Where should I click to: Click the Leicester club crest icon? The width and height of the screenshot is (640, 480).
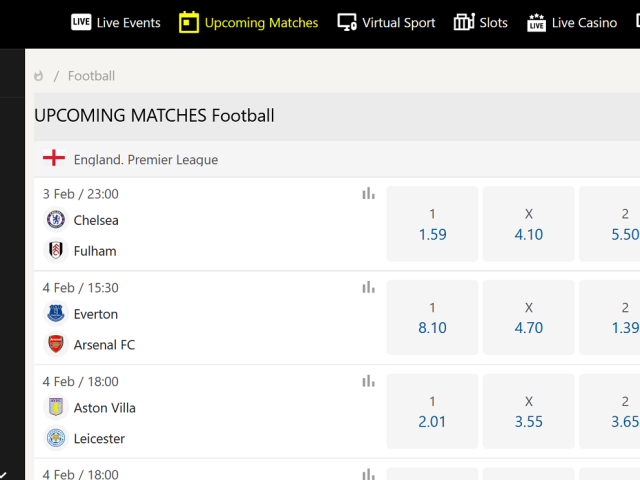[x=56, y=438]
